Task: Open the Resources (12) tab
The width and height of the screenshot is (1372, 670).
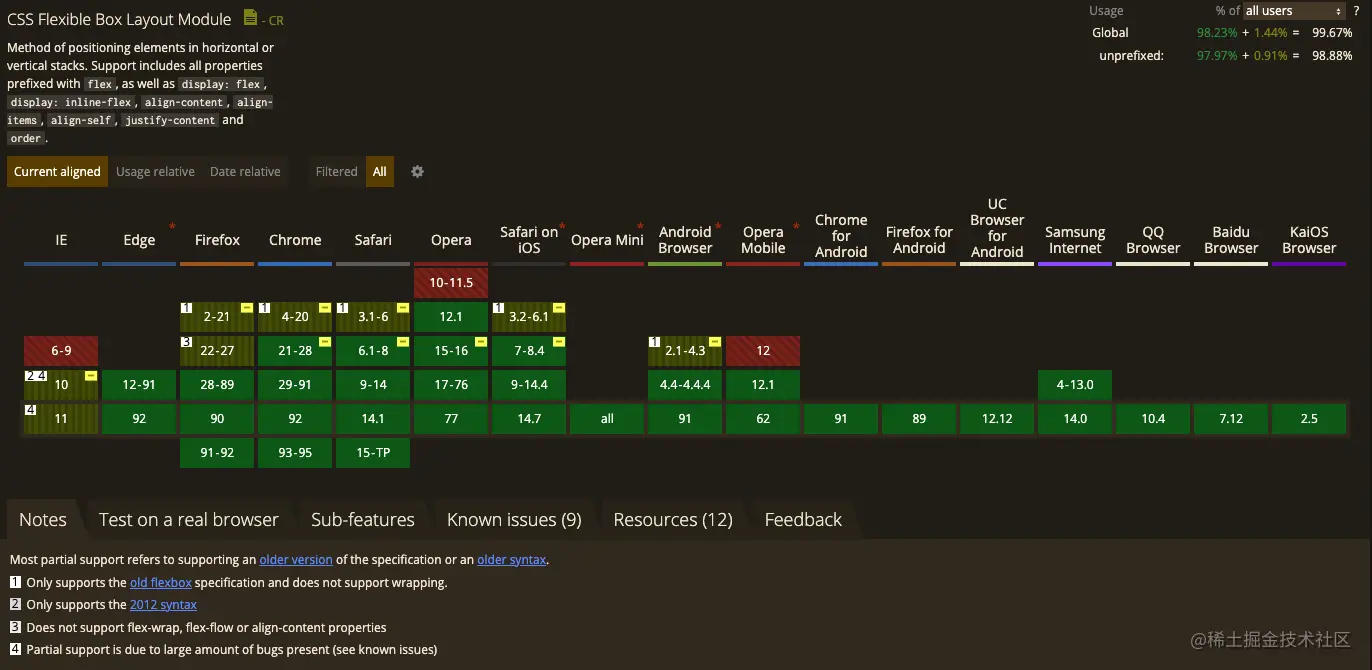Action: 673,519
